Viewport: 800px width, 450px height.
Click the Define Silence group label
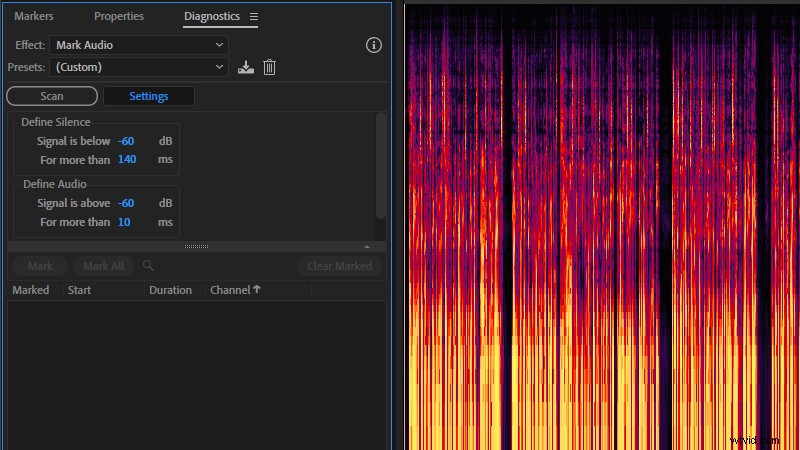[56, 122]
